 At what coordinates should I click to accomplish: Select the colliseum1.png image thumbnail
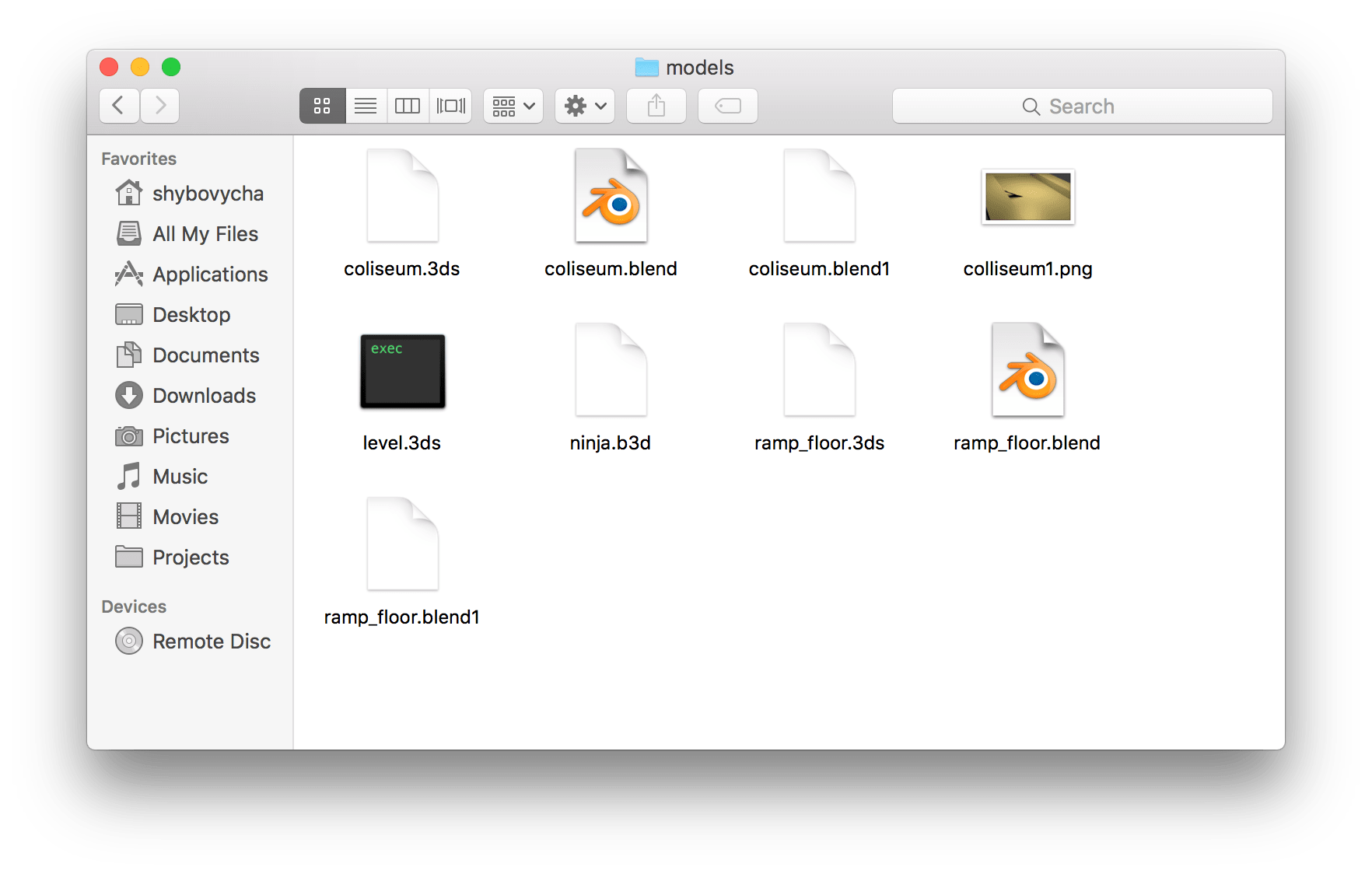(1027, 197)
